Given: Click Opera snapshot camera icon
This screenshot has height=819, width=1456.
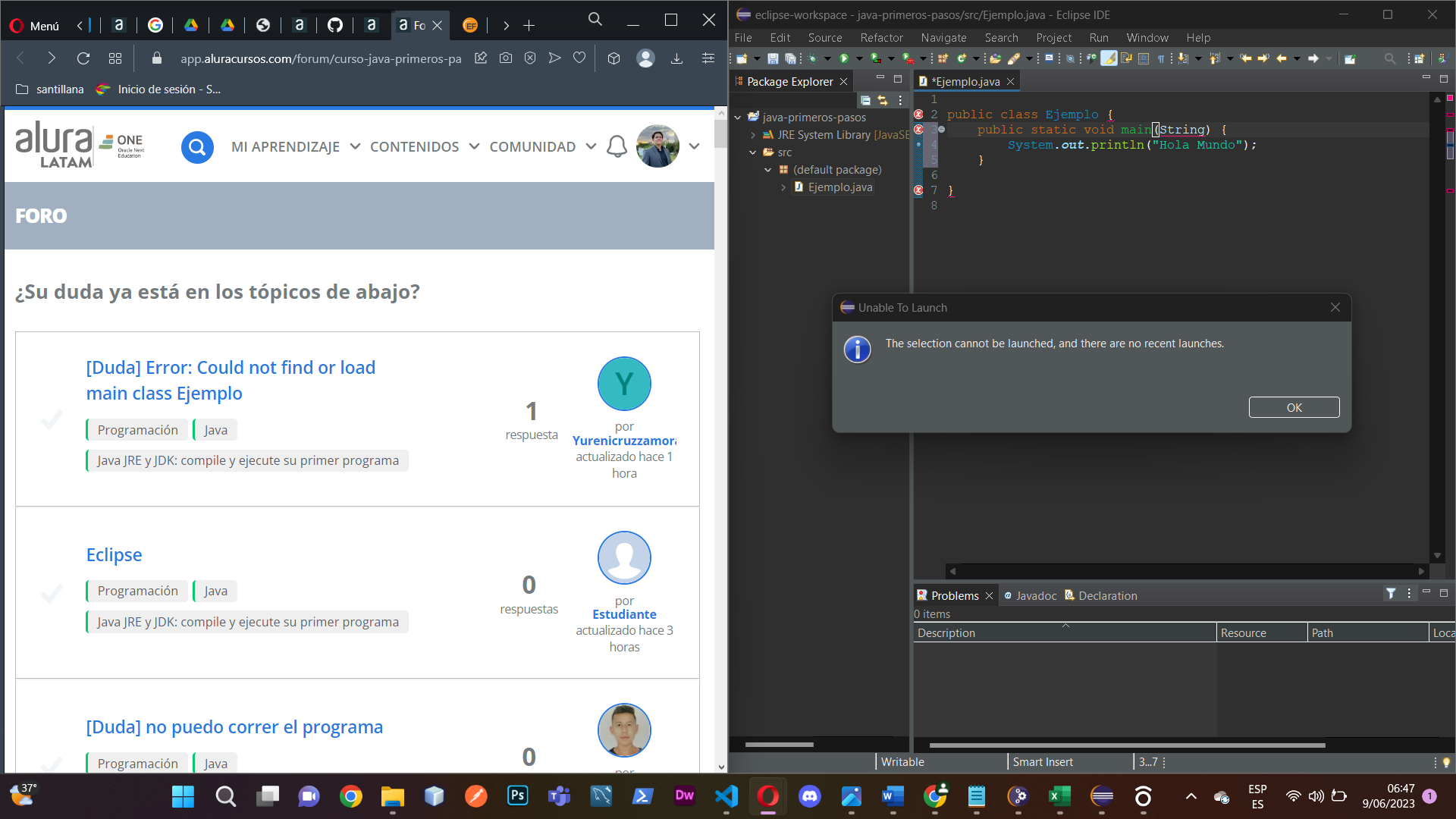Looking at the screenshot, I should (x=506, y=58).
